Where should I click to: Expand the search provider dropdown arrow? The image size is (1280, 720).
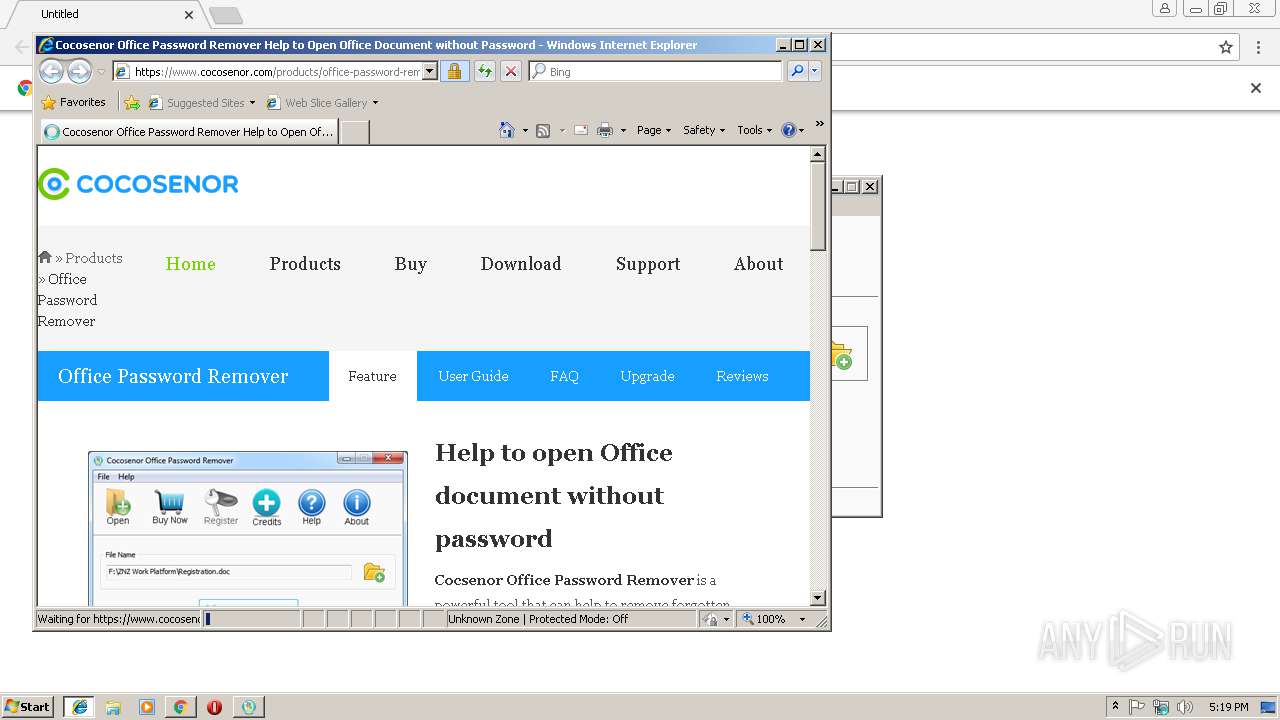tap(815, 71)
